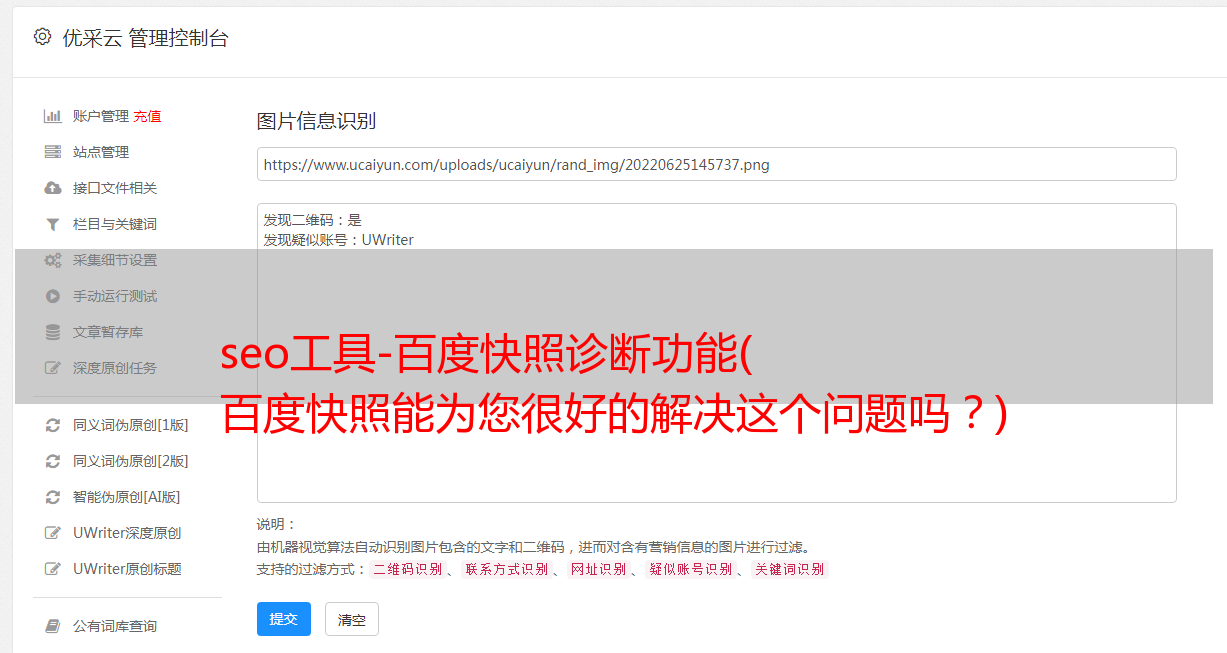Screen dimensions: 1227x653
Task: Click the edit icon for UWriter深度原创
Action: pos(53,533)
